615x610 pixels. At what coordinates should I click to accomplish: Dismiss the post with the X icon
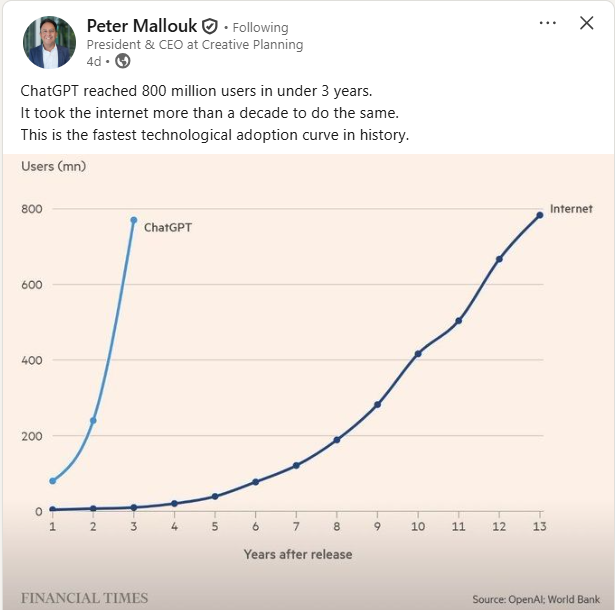587,24
